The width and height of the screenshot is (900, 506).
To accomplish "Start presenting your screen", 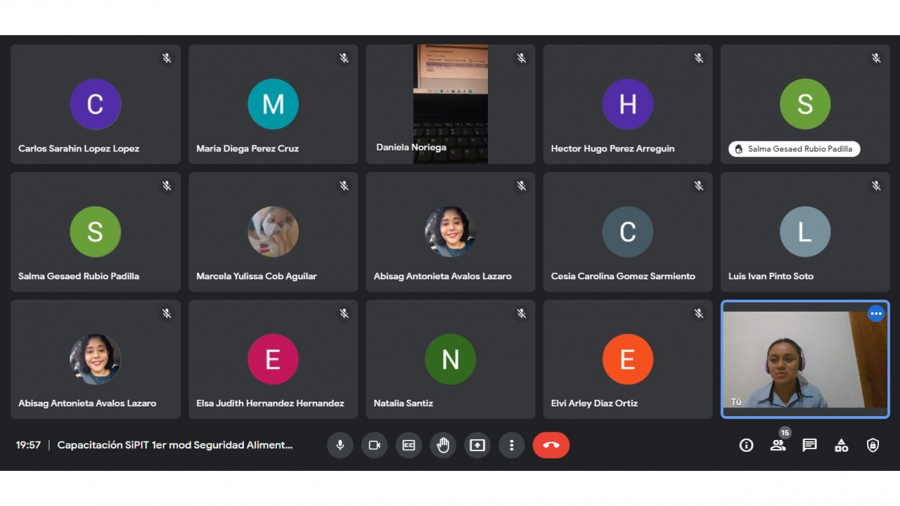I will tap(477, 445).
